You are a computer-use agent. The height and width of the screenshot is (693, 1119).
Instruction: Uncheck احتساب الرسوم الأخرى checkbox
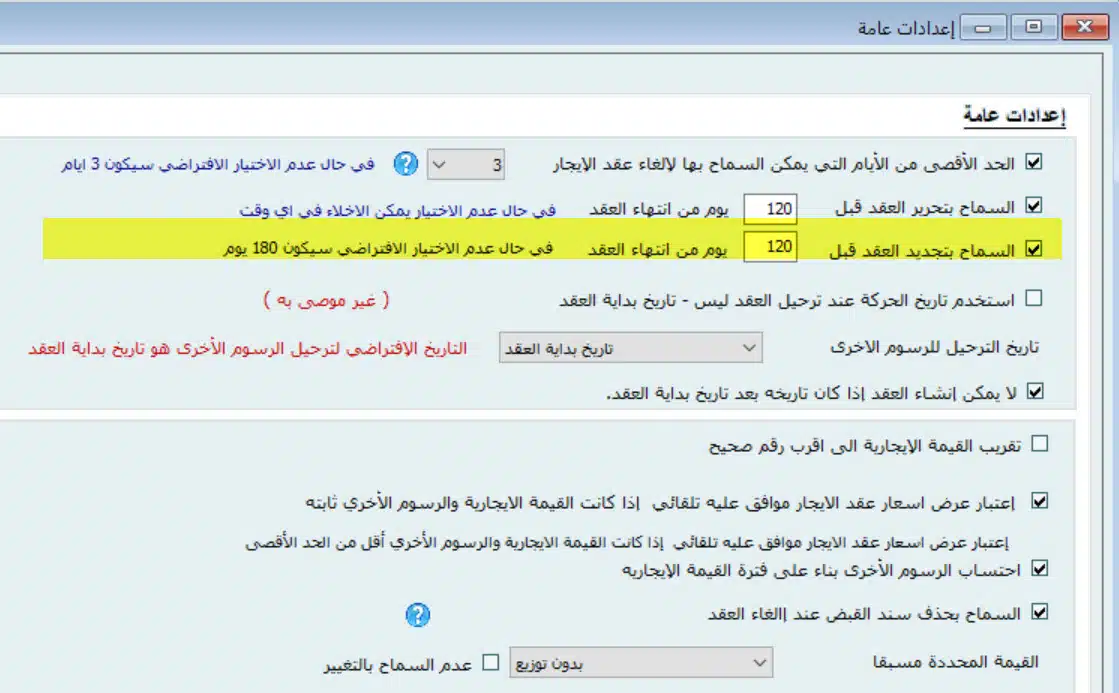[1039, 569]
